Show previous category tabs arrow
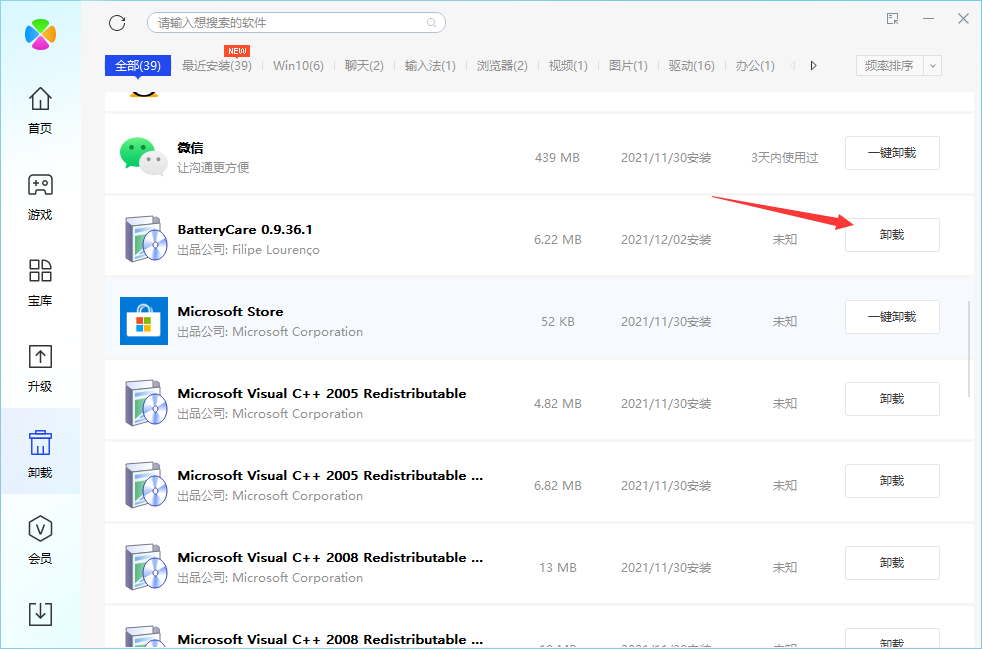The height and width of the screenshot is (649, 982). [793, 66]
